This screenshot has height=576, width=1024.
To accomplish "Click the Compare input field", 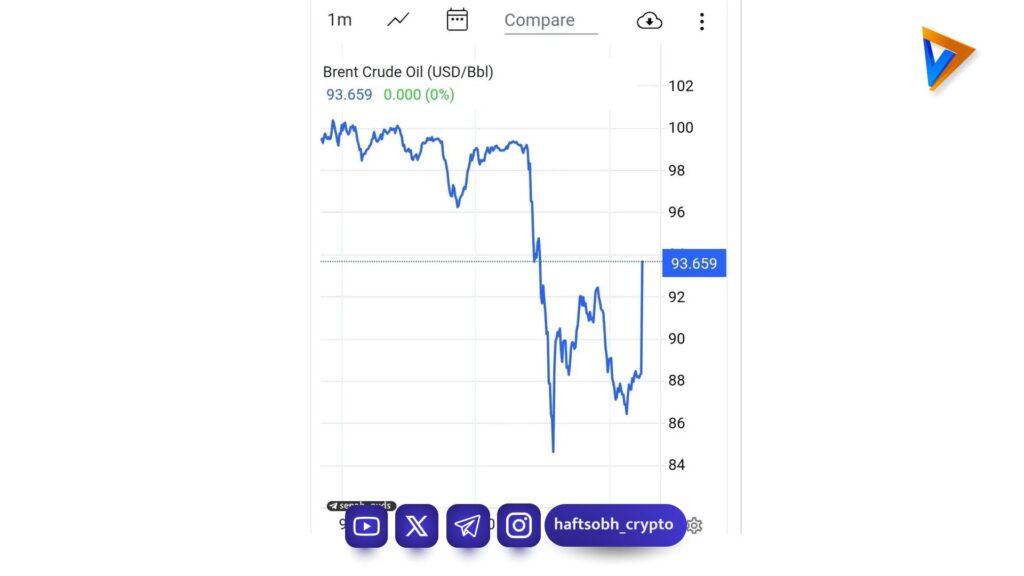I will point(551,21).
